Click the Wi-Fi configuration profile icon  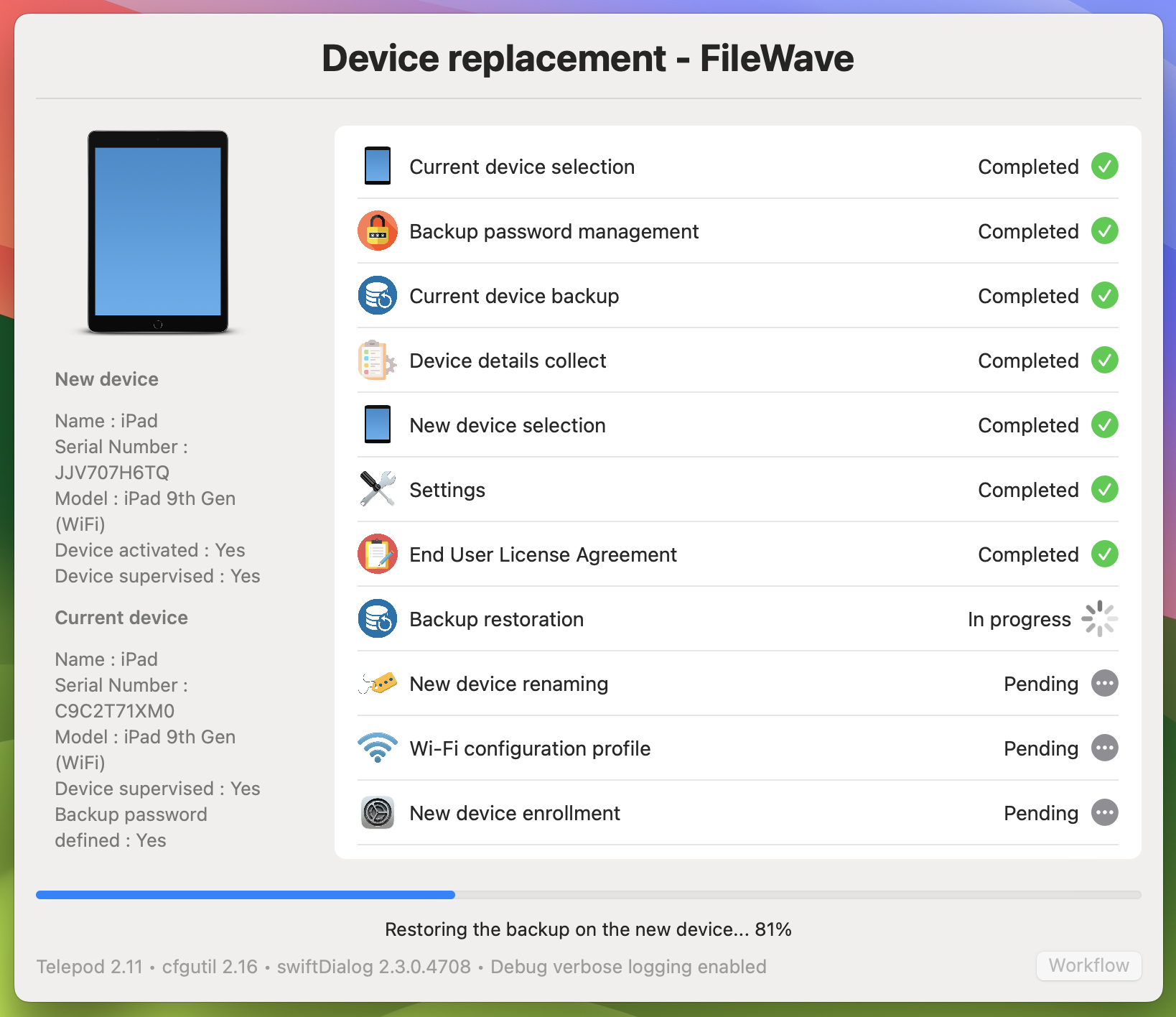coord(378,748)
